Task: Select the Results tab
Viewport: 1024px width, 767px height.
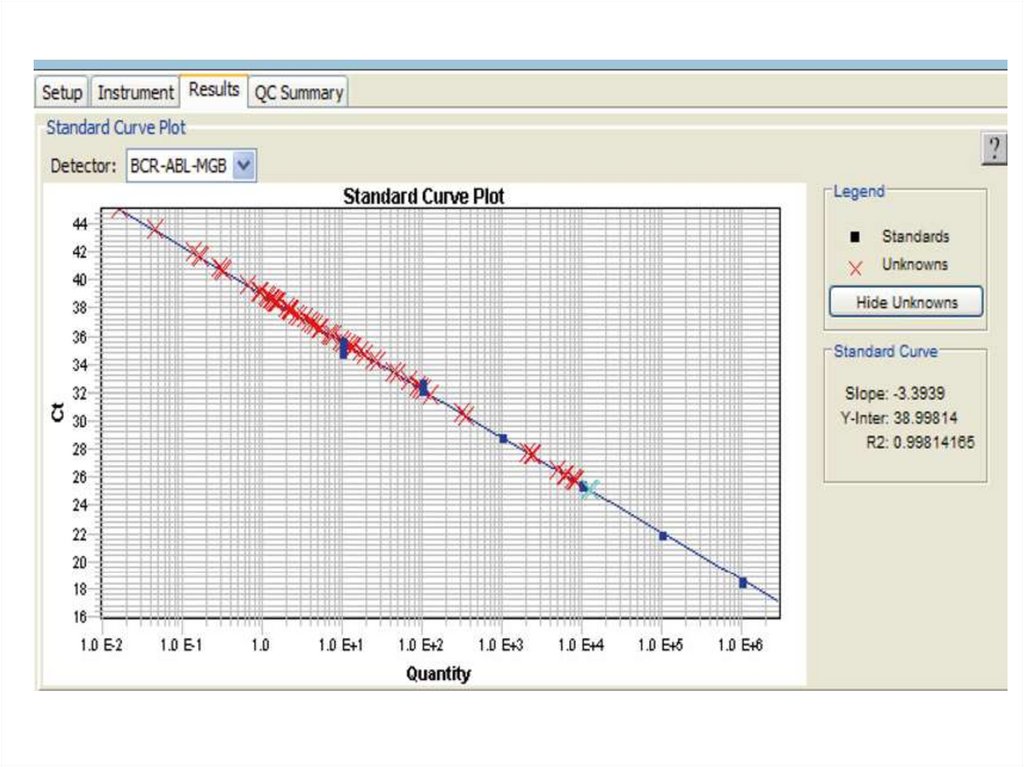Action: (214, 90)
